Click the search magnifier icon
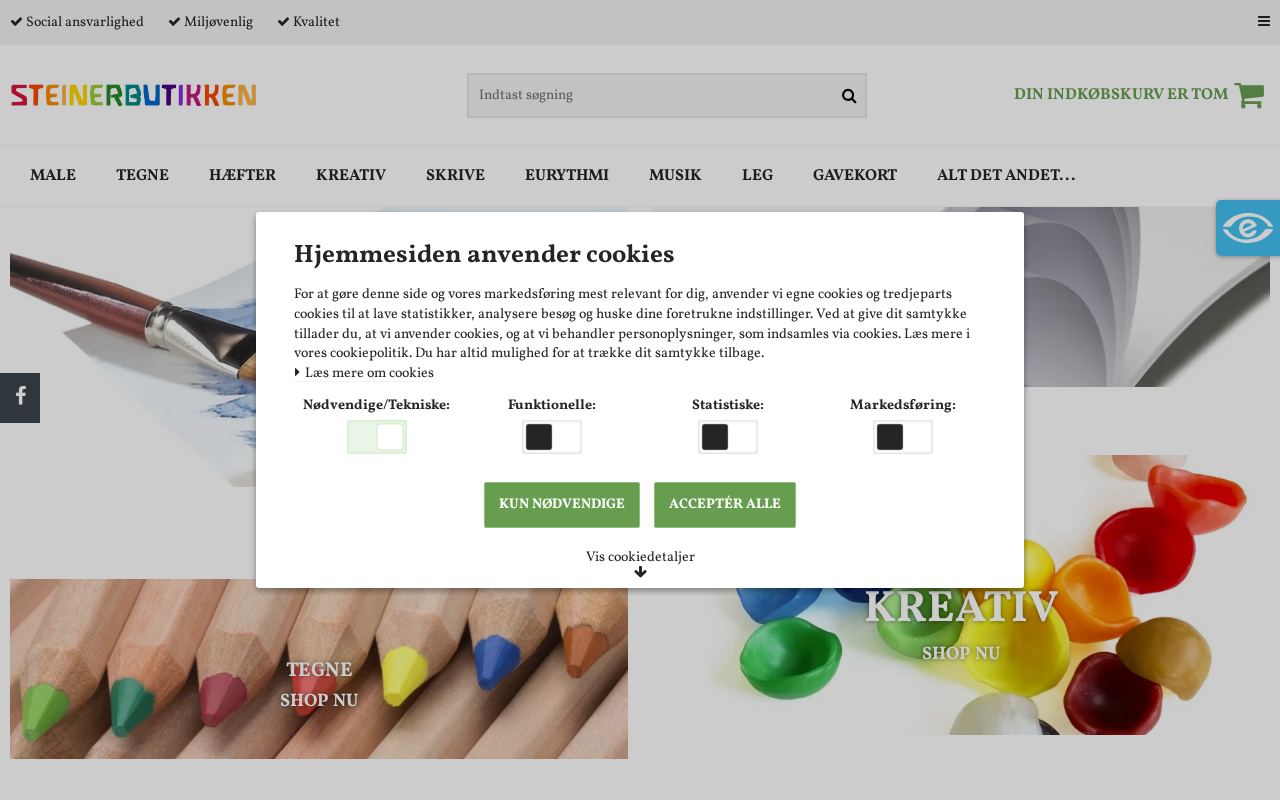 click(849, 96)
